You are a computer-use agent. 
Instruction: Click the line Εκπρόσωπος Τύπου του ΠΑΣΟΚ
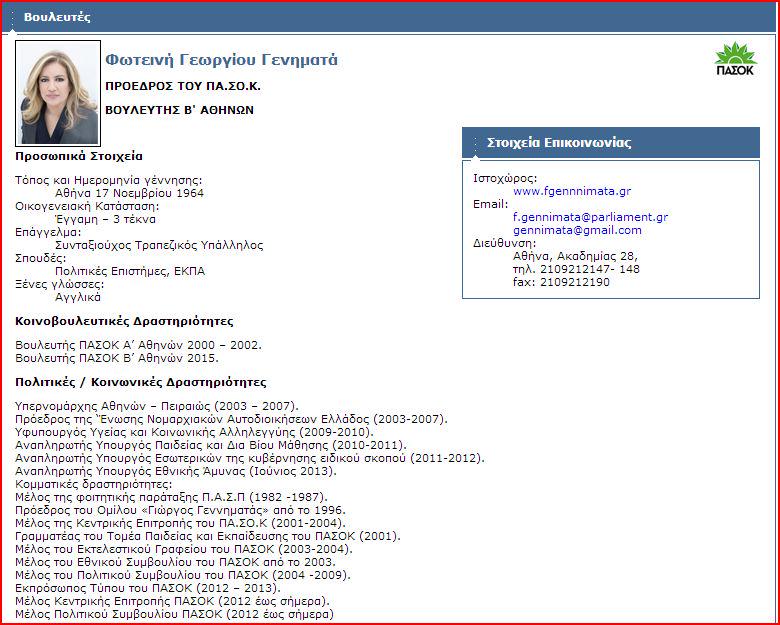point(148,588)
